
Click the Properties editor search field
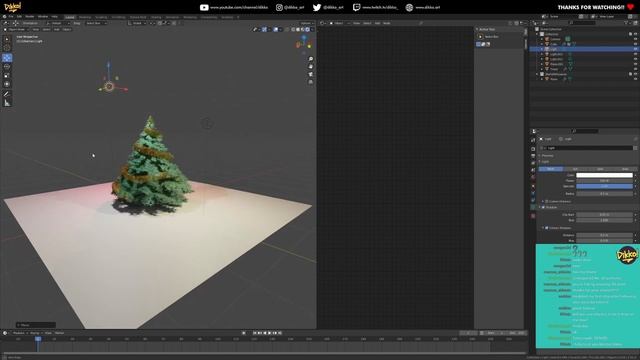click(x=585, y=131)
